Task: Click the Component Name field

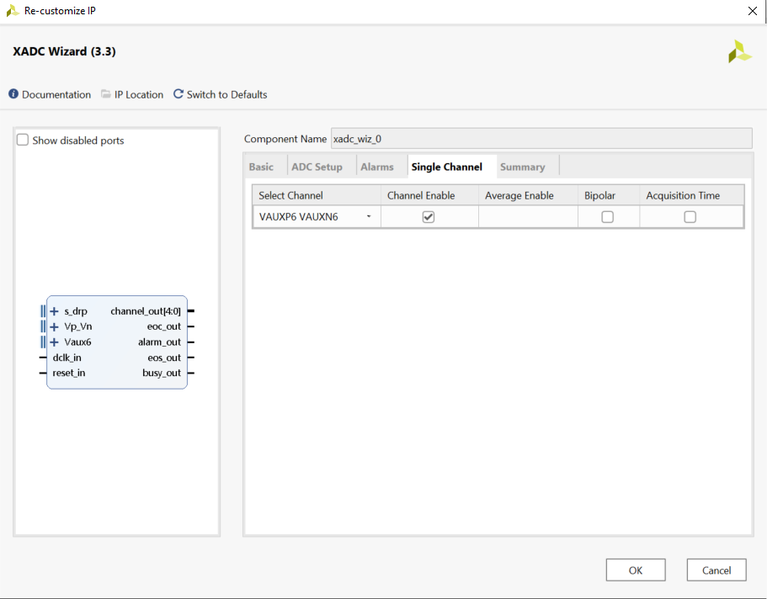Action: click(x=540, y=139)
